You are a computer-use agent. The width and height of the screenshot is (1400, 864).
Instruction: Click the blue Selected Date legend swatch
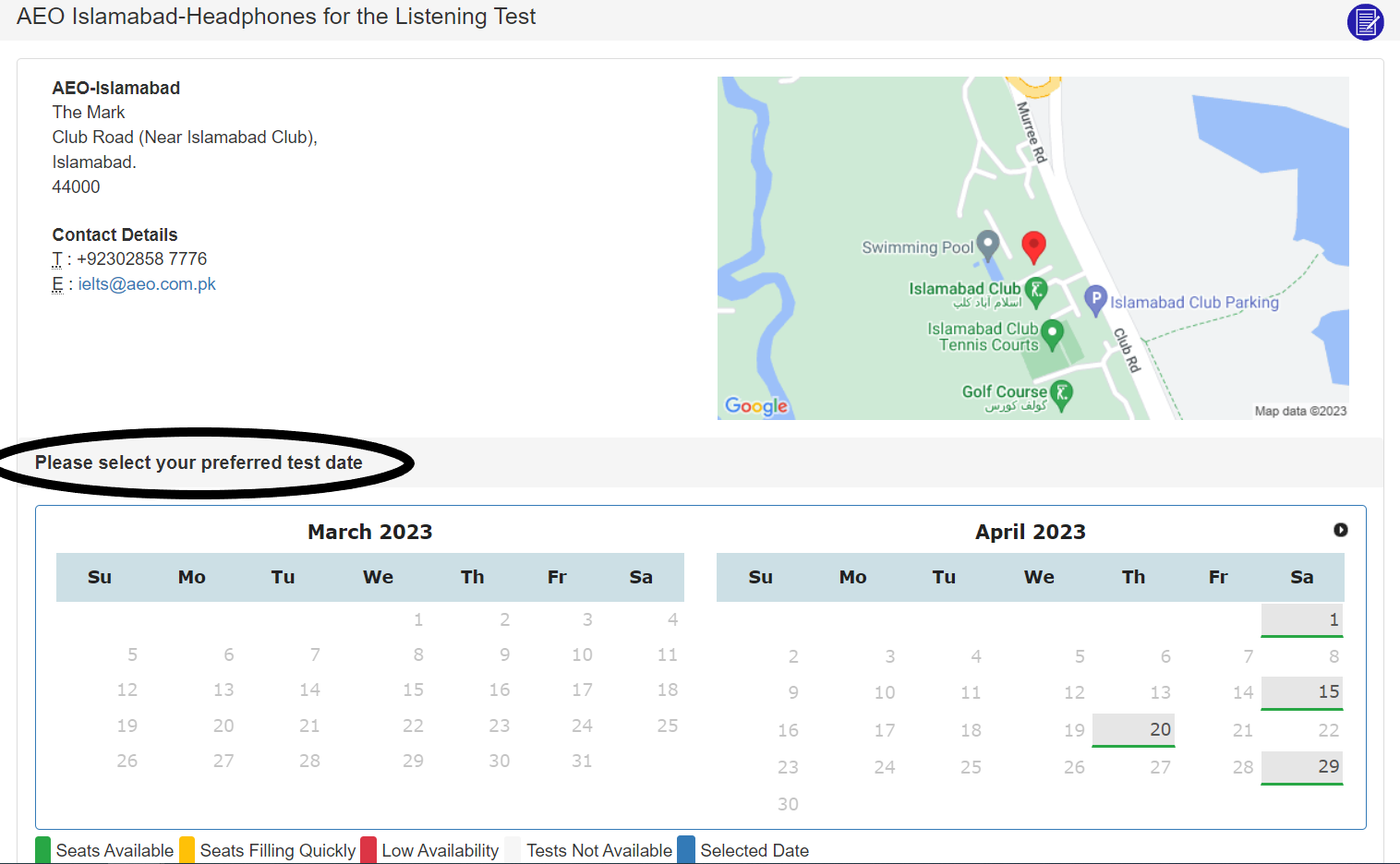coord(686,850)
